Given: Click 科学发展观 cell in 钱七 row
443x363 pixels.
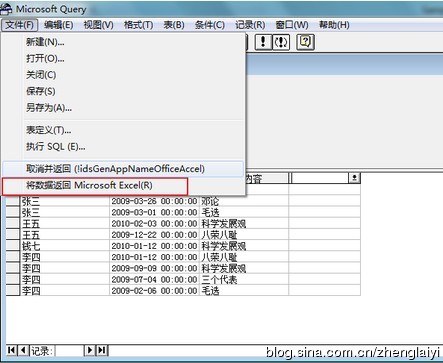Looking at the screenshot, I should (244, 246).
